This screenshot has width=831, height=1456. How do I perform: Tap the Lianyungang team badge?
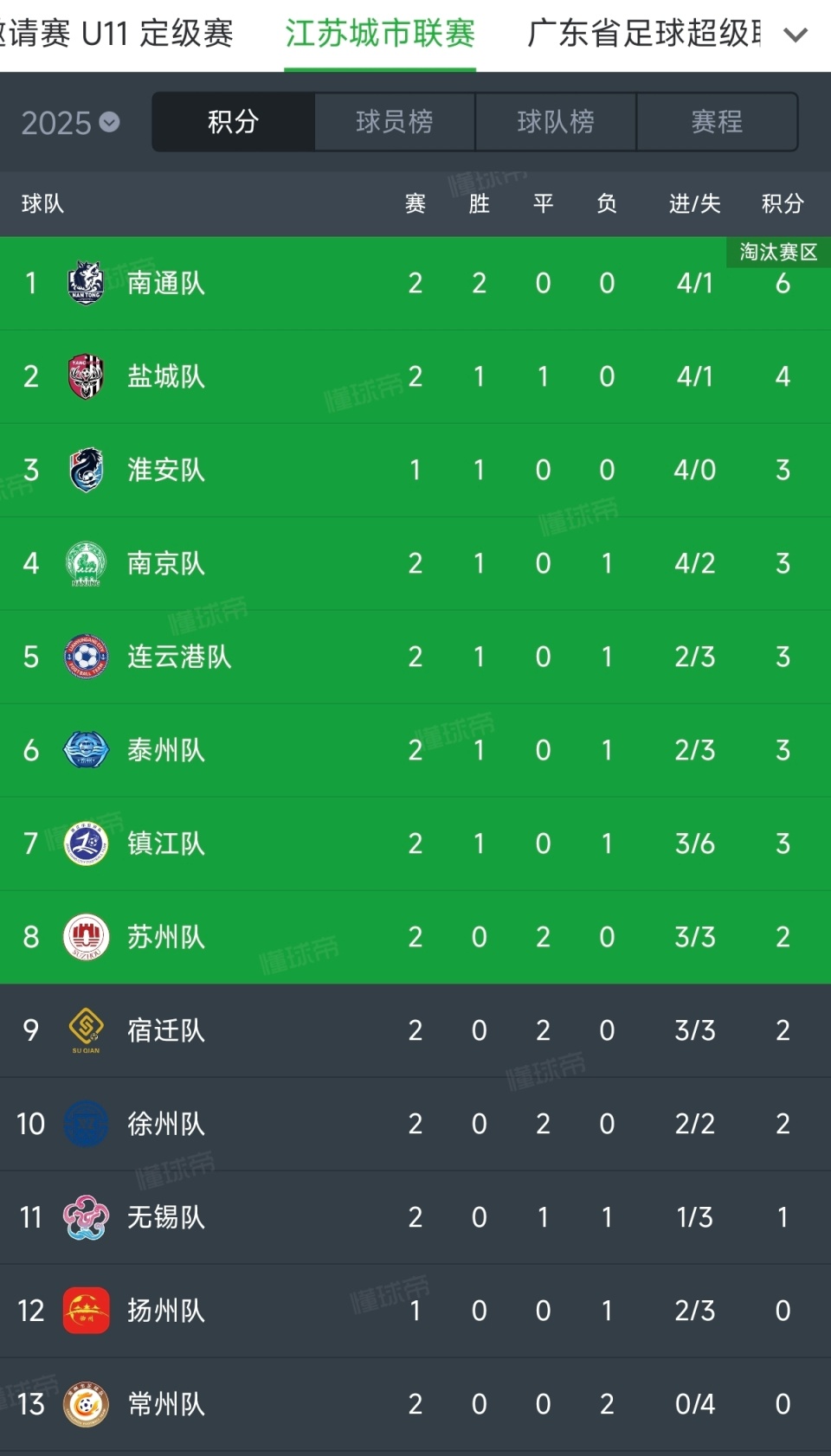(x=86, y=657)
